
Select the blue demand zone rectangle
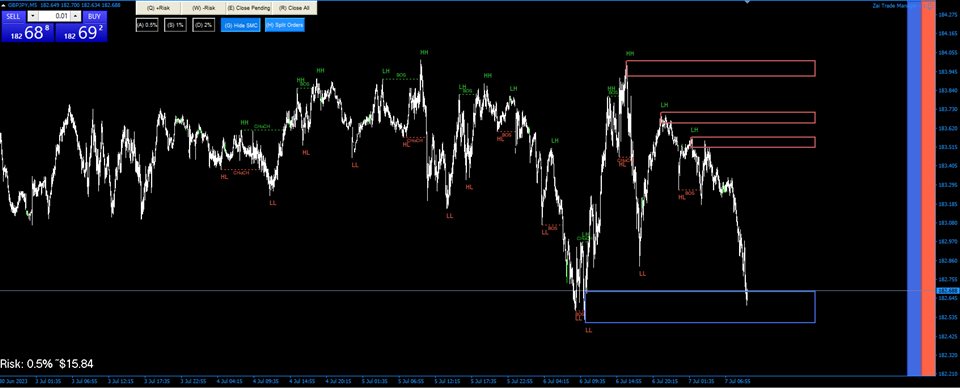pyautogui.click(x=700, y=307)
